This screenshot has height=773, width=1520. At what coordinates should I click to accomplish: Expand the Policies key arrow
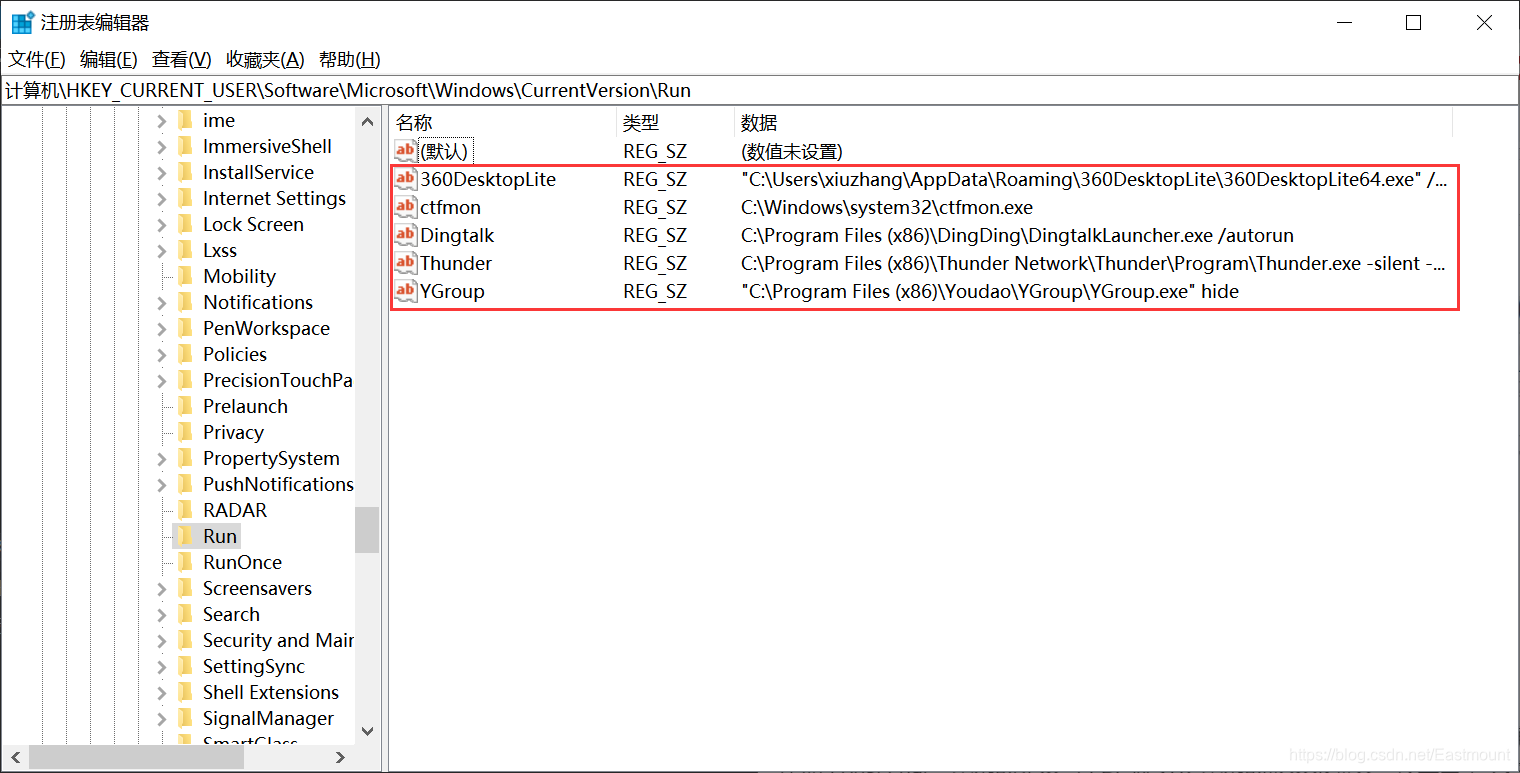[162, 355]
